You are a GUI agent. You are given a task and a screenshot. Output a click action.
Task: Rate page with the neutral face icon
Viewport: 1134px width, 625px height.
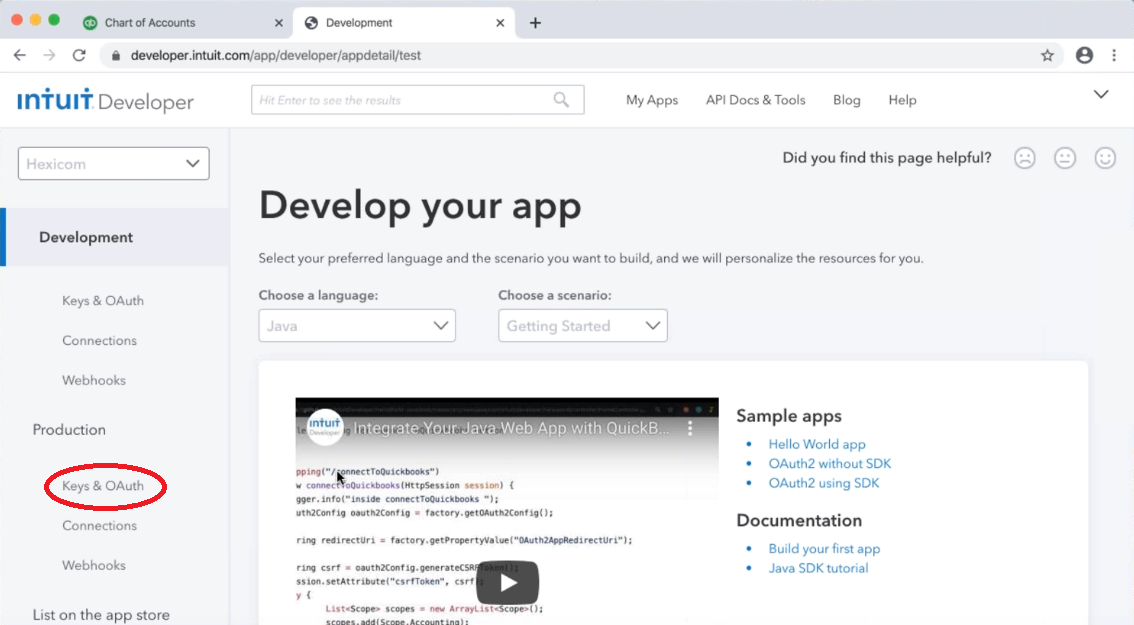click(1065, 158)
